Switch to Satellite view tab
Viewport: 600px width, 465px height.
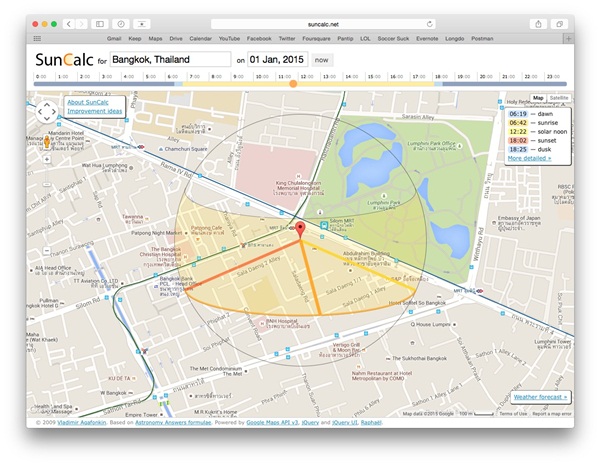(559, 98)
